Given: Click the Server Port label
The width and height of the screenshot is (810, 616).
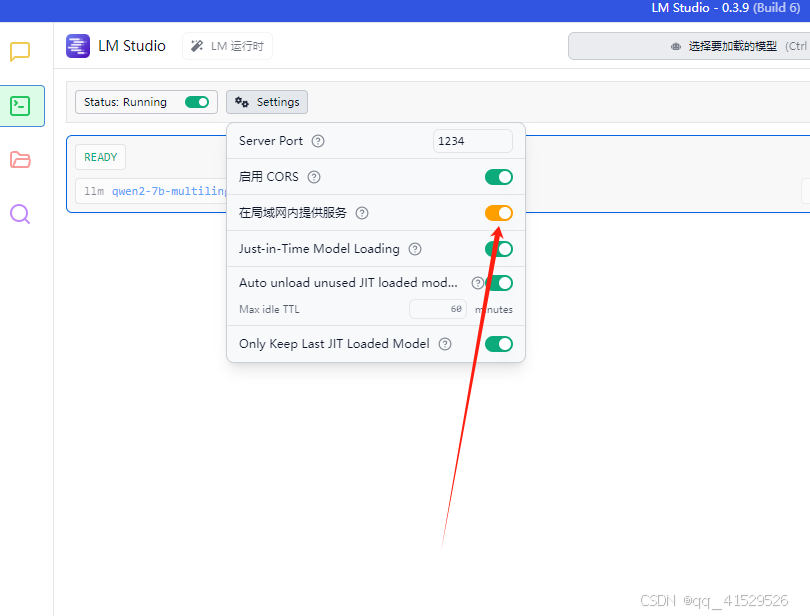Looking at the screenshot, I should [271, 141].
